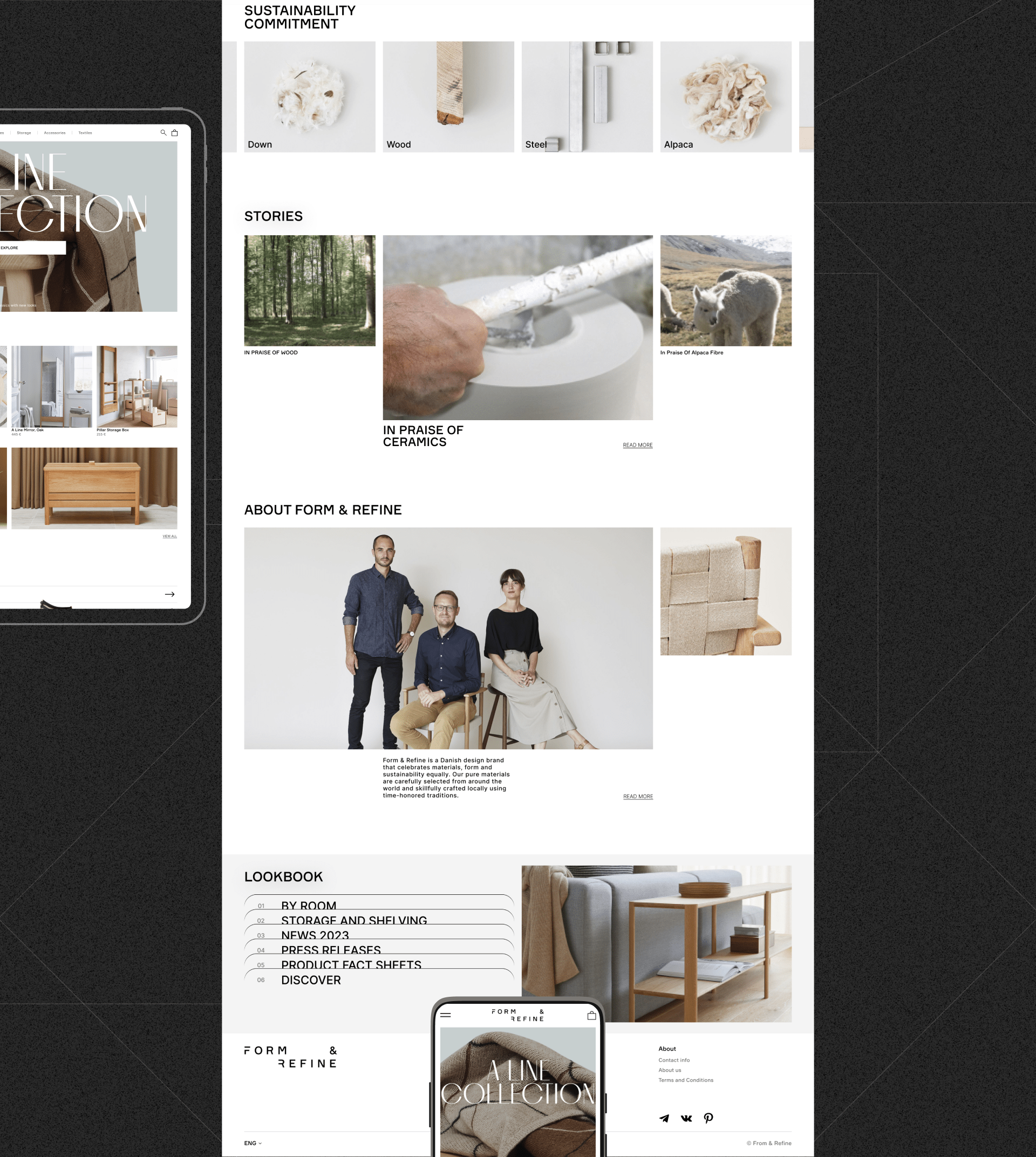Image resolution: width=1036 pixels, height=1157 pixels.
Task: Select Accessories in tablet navigation
Action: 54,133
